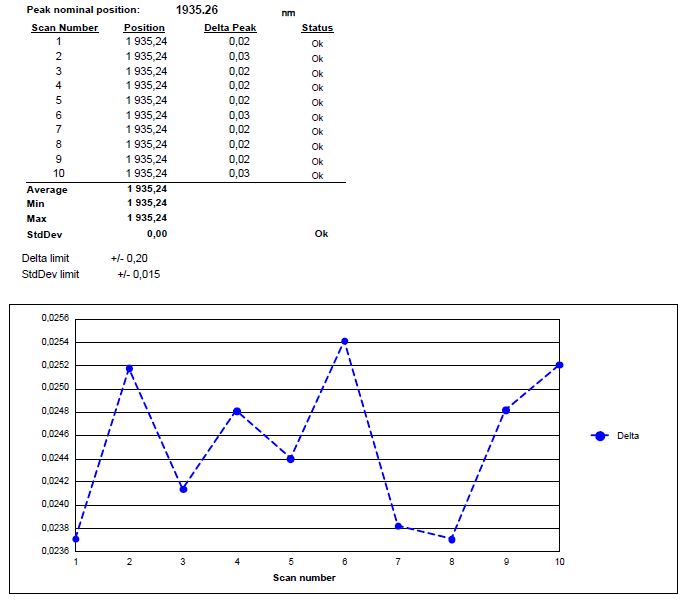Image resolution: width=691 pixels, height=609 pixels.
Task: Click Delta Peak value 0,02 for scan 4
Action: [x=239, y=85]
